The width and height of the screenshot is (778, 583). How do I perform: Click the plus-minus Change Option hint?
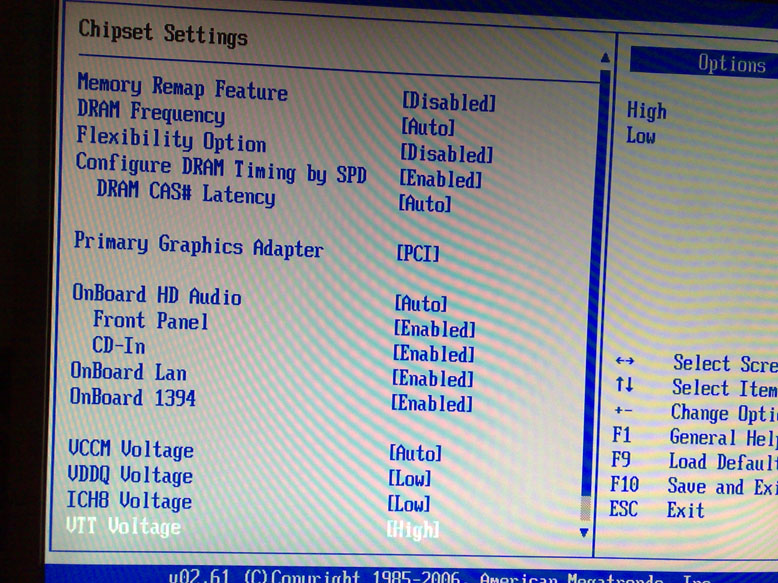tap(623, 411)
